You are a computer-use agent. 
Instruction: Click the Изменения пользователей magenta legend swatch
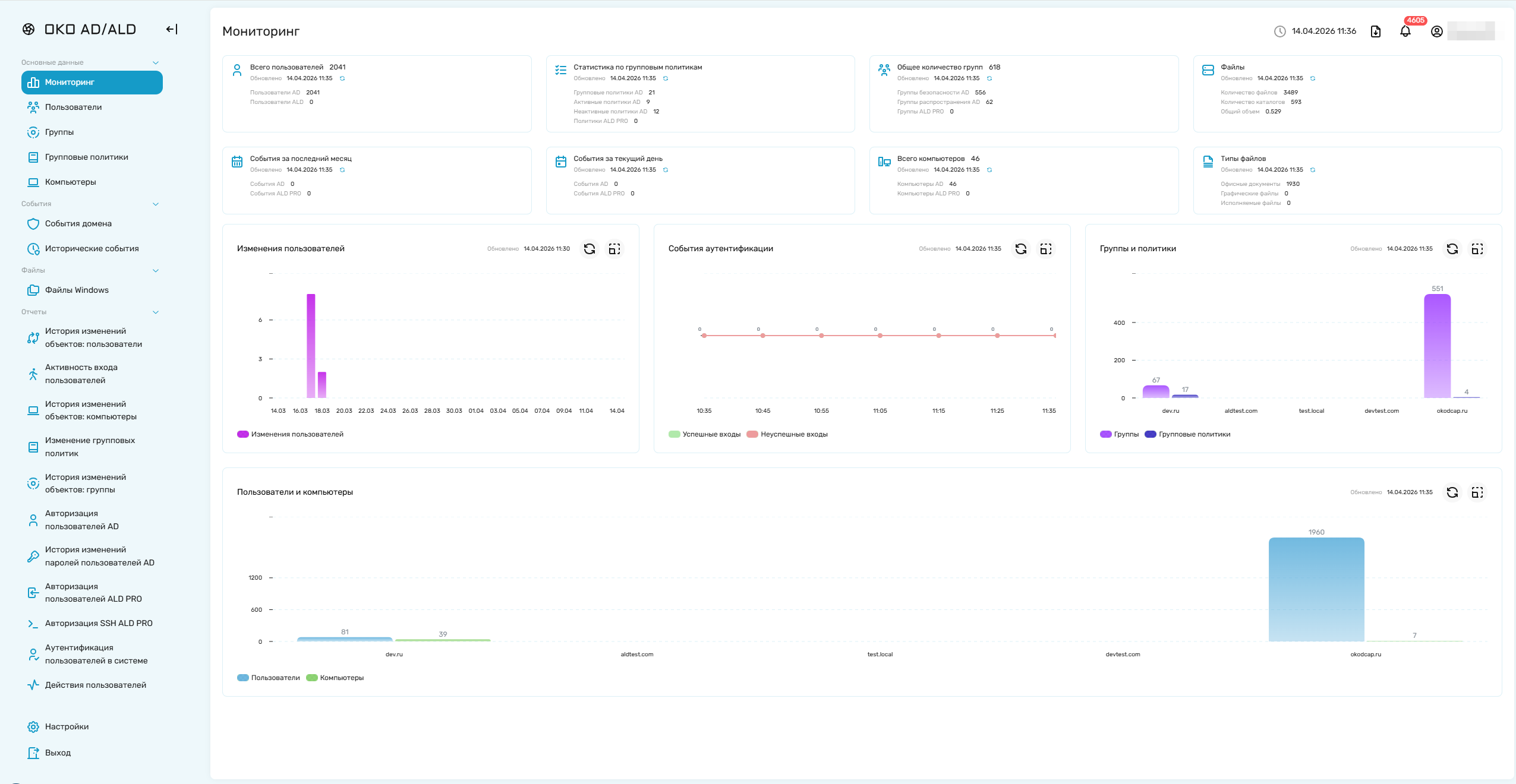242,434
